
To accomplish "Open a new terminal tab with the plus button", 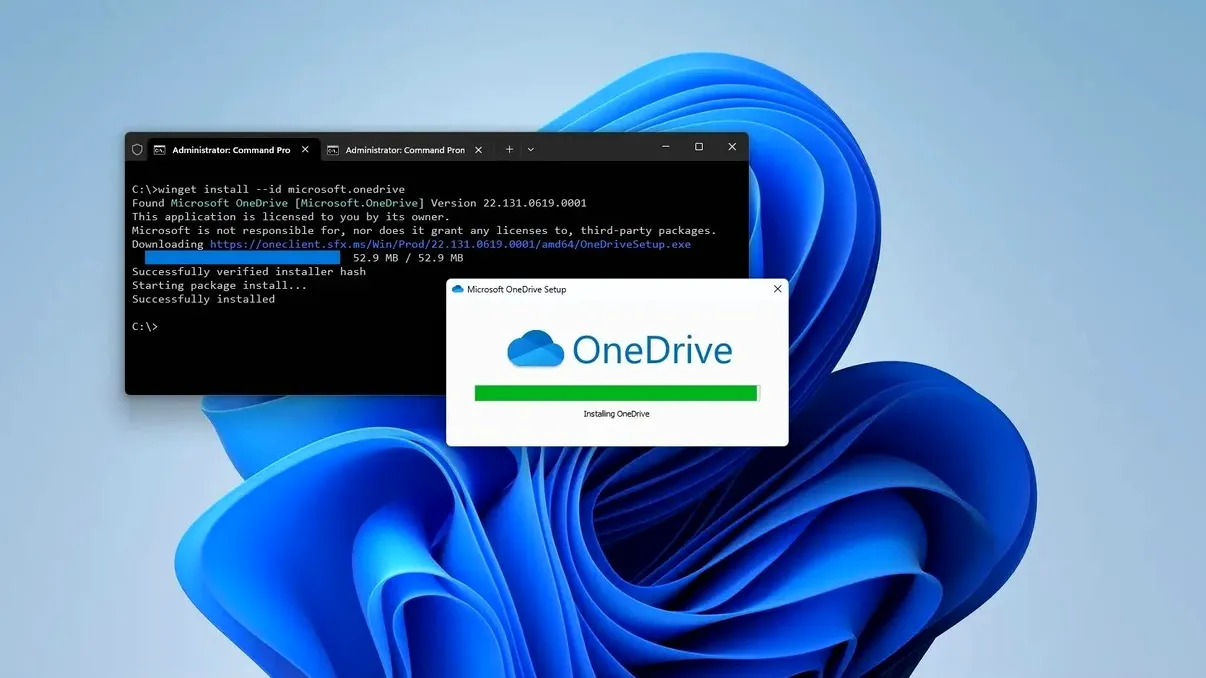I will (509, 149).
